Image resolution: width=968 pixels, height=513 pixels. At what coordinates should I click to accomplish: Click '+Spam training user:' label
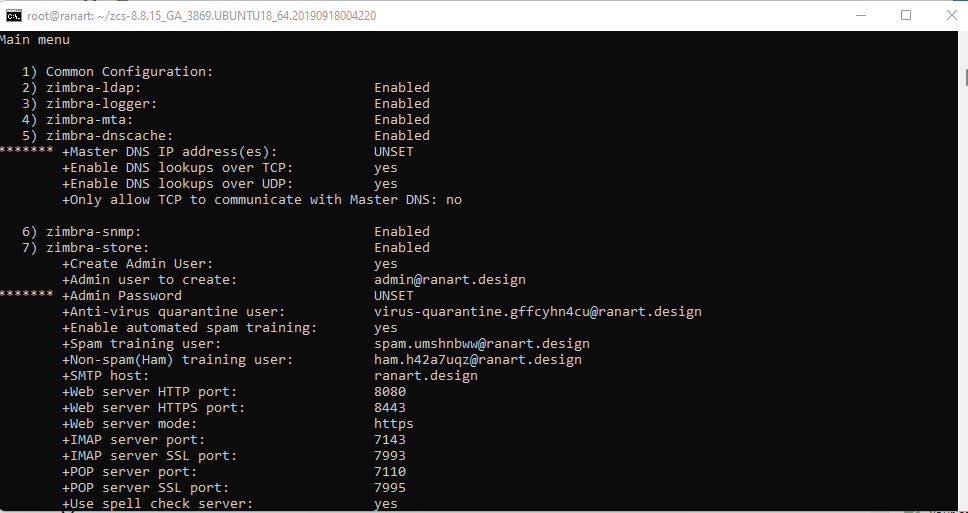click(141, 344)
